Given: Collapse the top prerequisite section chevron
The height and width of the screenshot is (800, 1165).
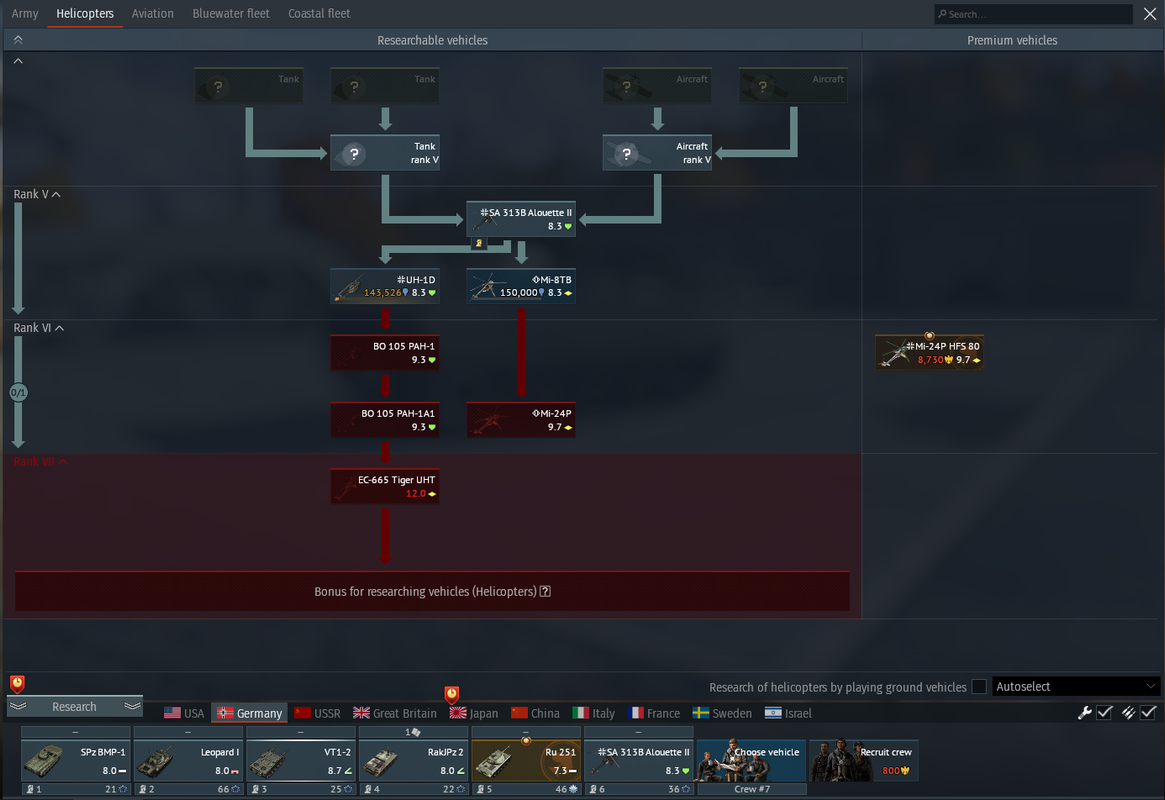Looking at the screenshot, I should pos(18,61).
